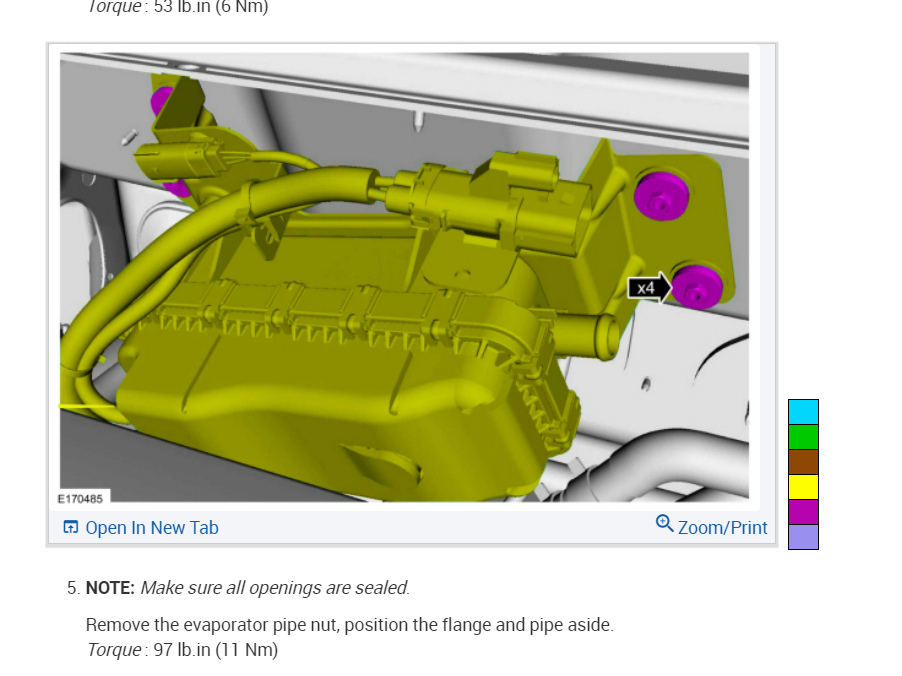Click the torque value '53 lb.in (6 Nm)'
902x676 pixels.
pos(211,7)
